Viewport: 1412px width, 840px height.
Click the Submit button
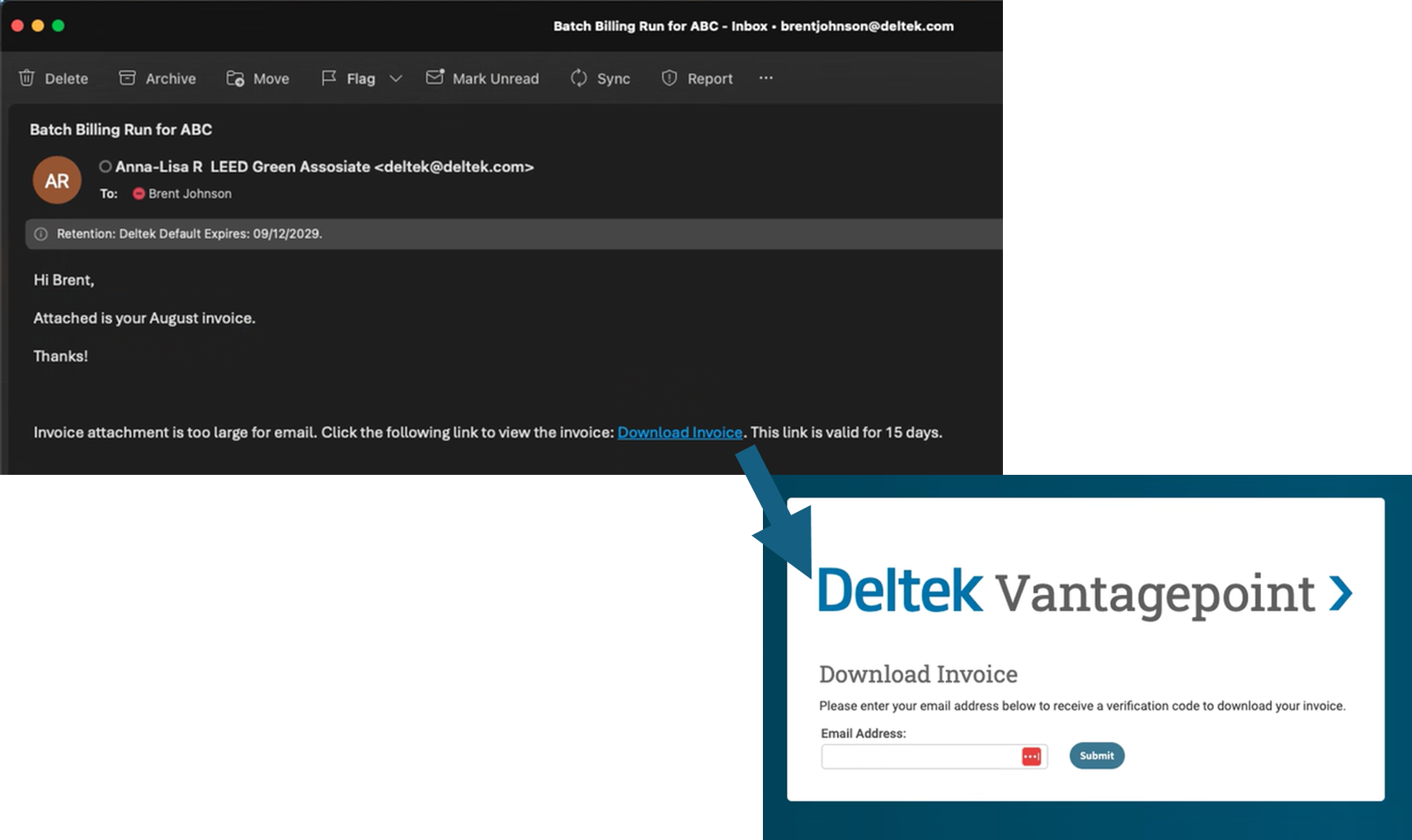point(1097,756)
